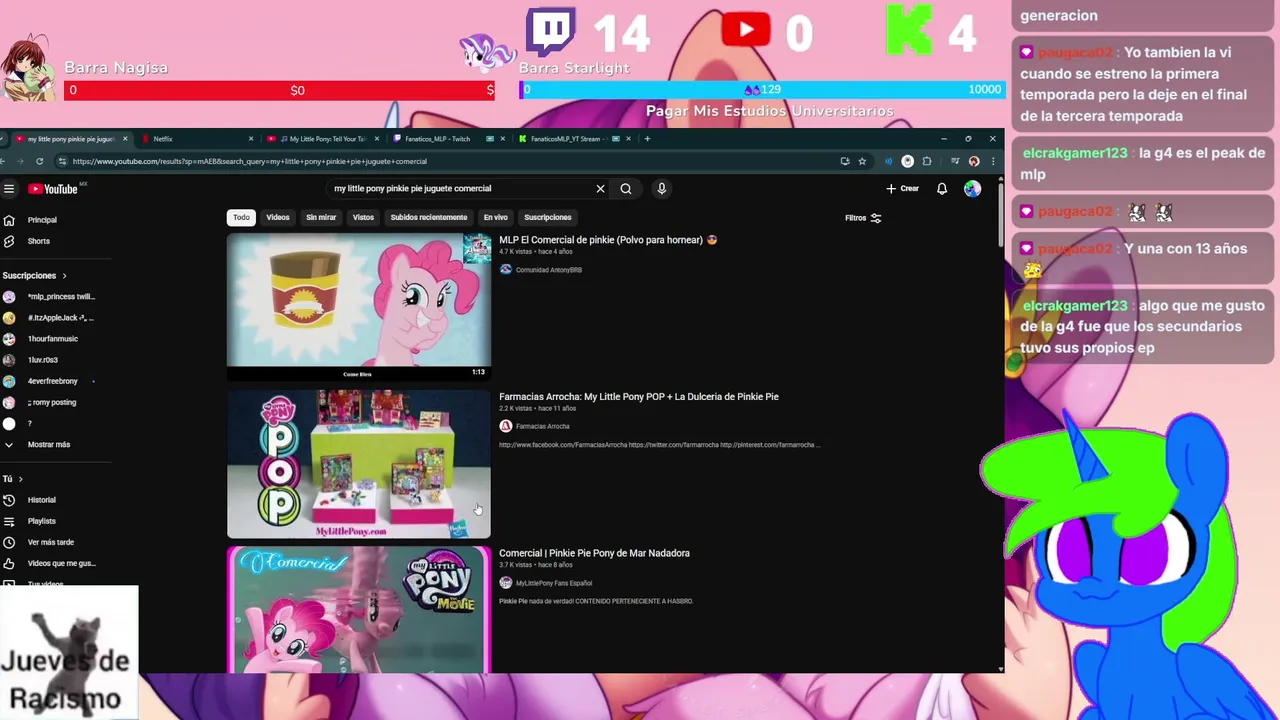Viewport: 1280px width, 720px height.
Task: Open YouTube notifications bell
Action: (x=942, y=189)
